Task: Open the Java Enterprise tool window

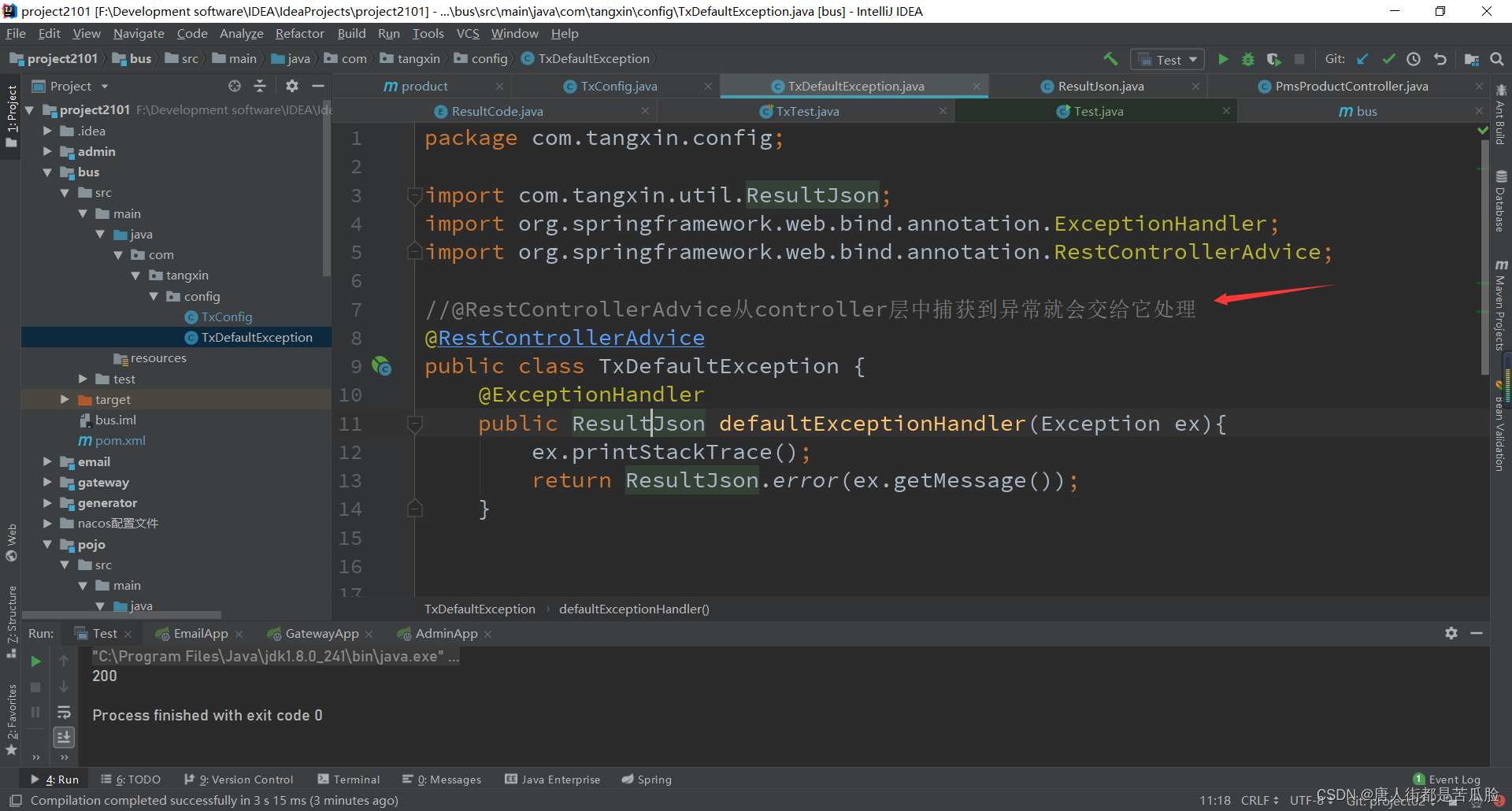Action: [x=553, y=780]
